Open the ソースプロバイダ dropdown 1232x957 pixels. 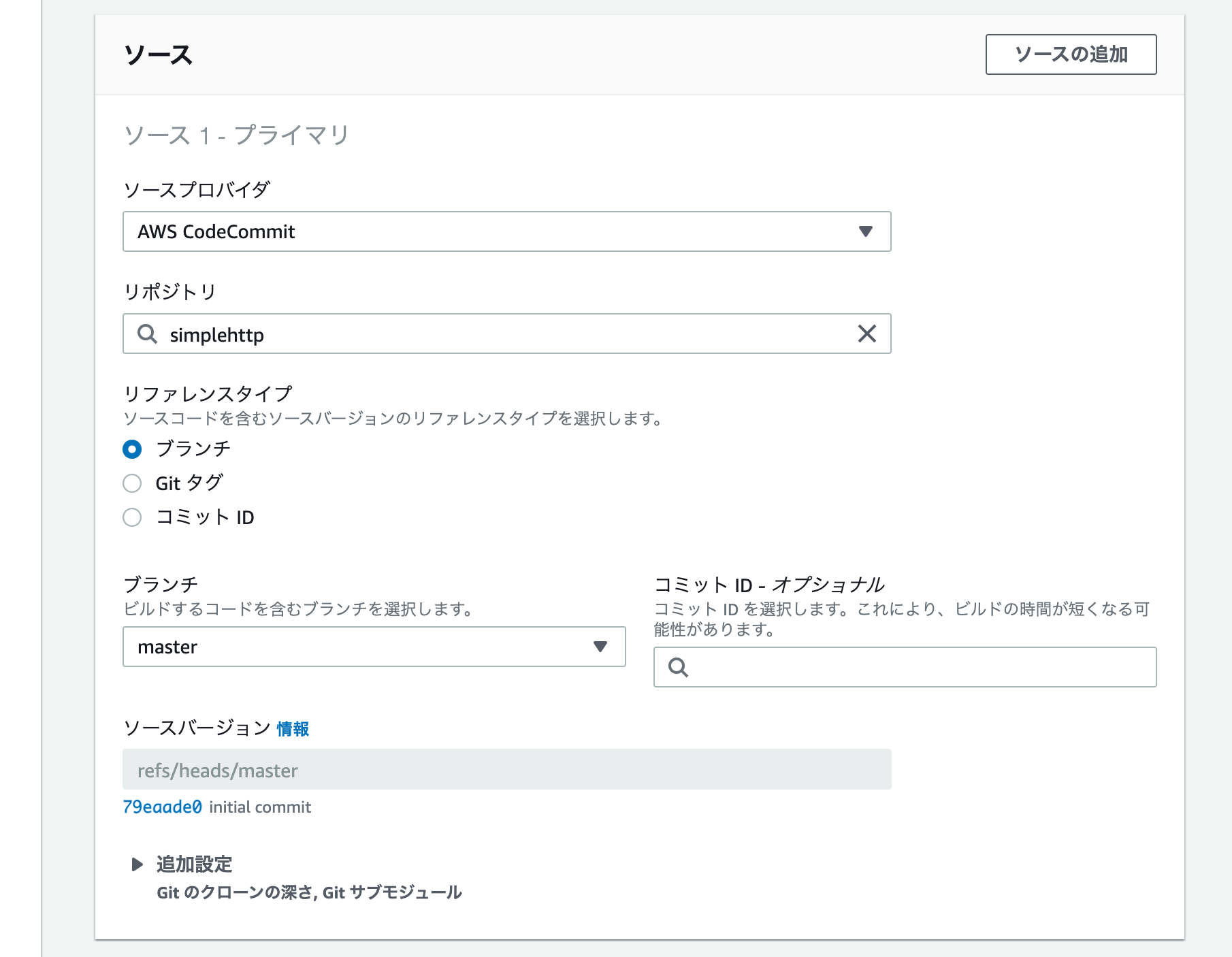tap(506, 231)
